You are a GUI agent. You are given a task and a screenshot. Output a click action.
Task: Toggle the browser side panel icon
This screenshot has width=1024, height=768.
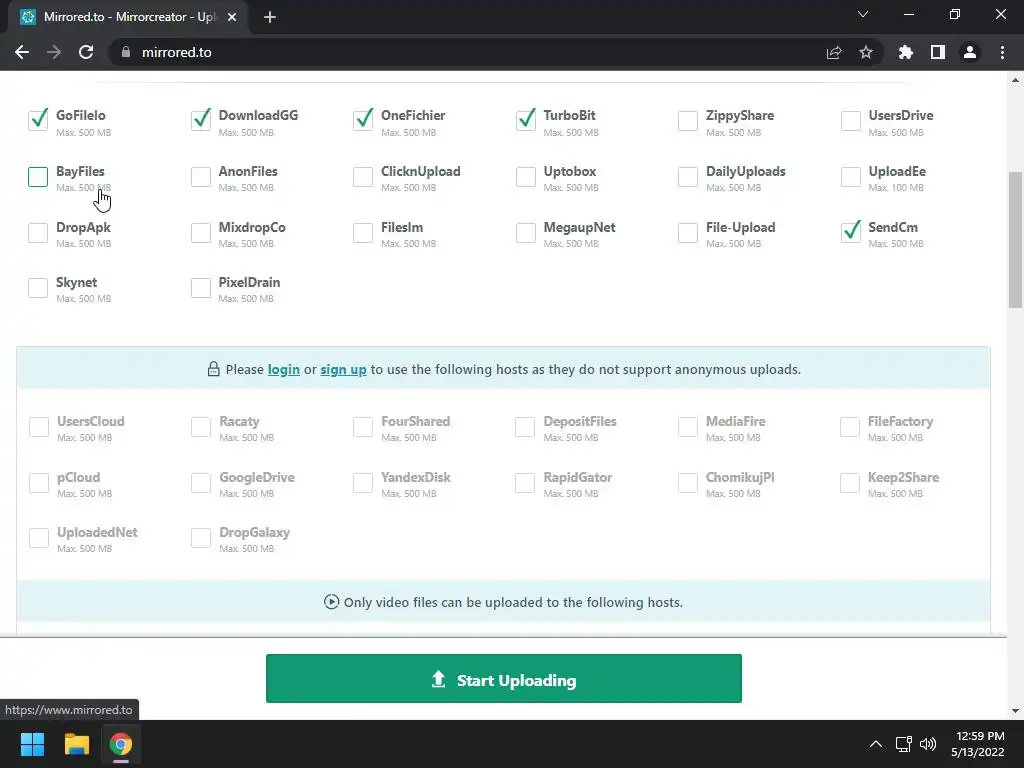coord(938,52)
